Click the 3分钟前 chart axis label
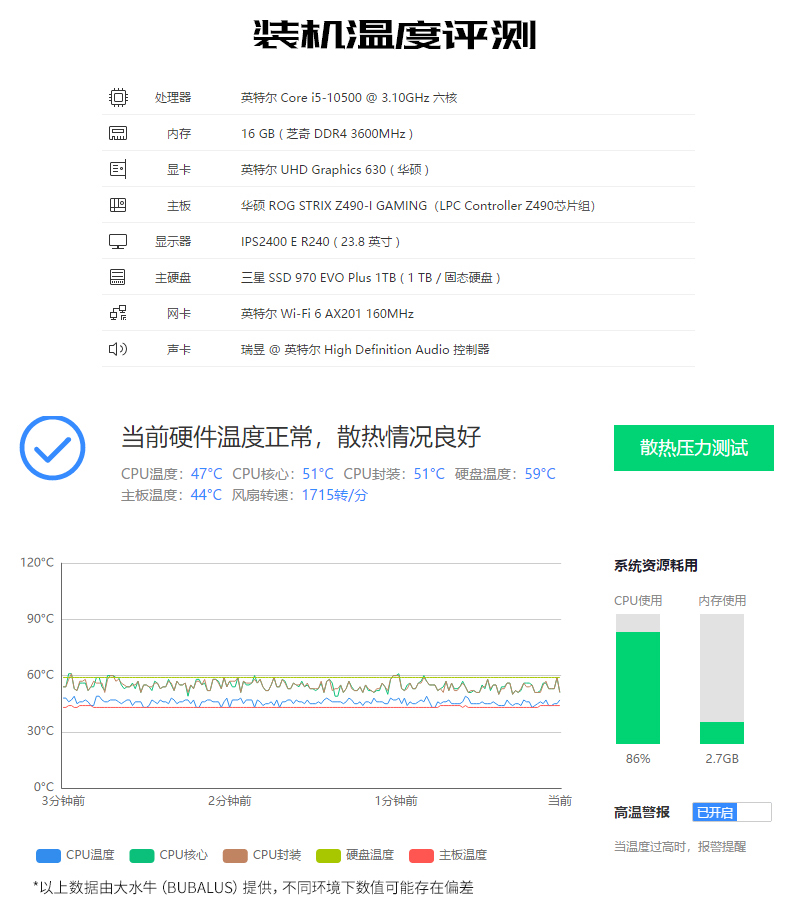This screenshot has height=918, width=790. point(63,800)
